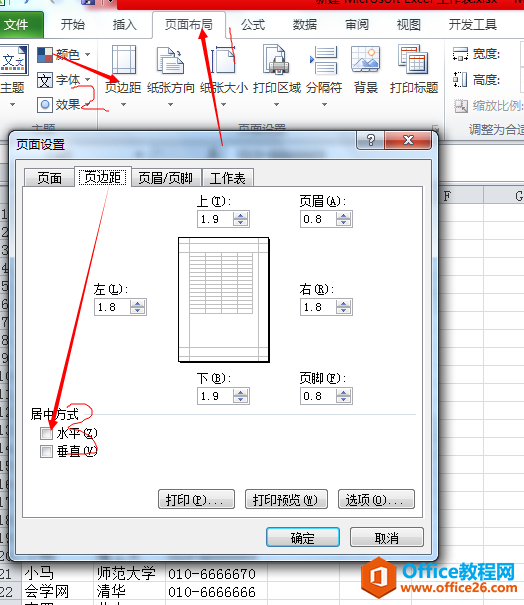
Task: Expand the 主题 dropdown arrow
Action: click(x=12, y=105)
